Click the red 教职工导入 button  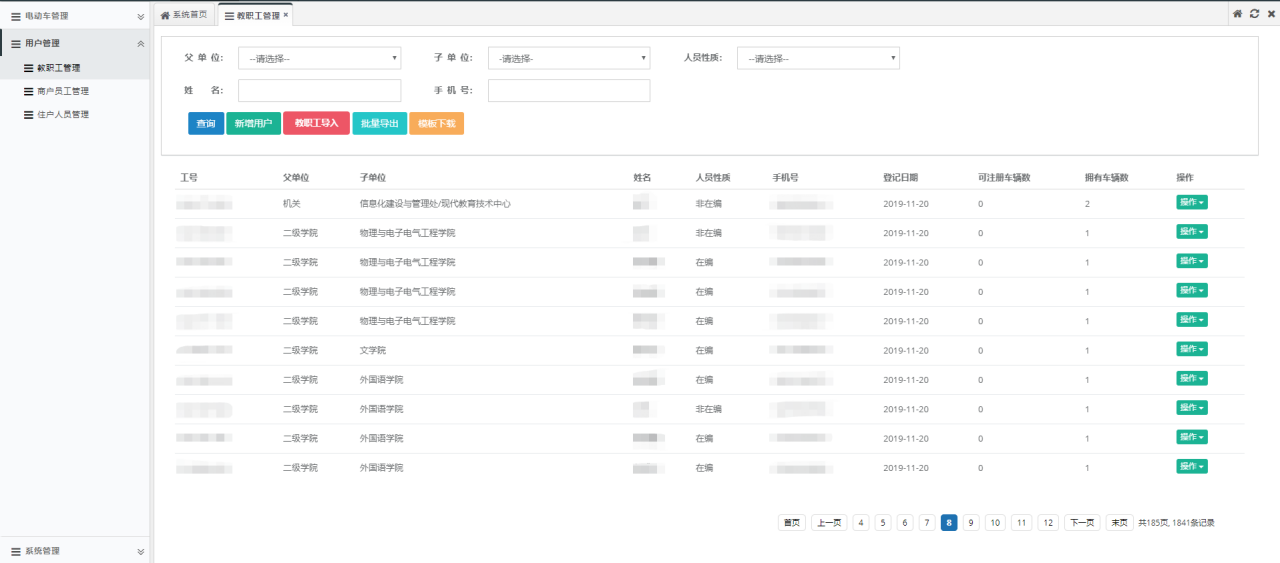coord(316,123)
